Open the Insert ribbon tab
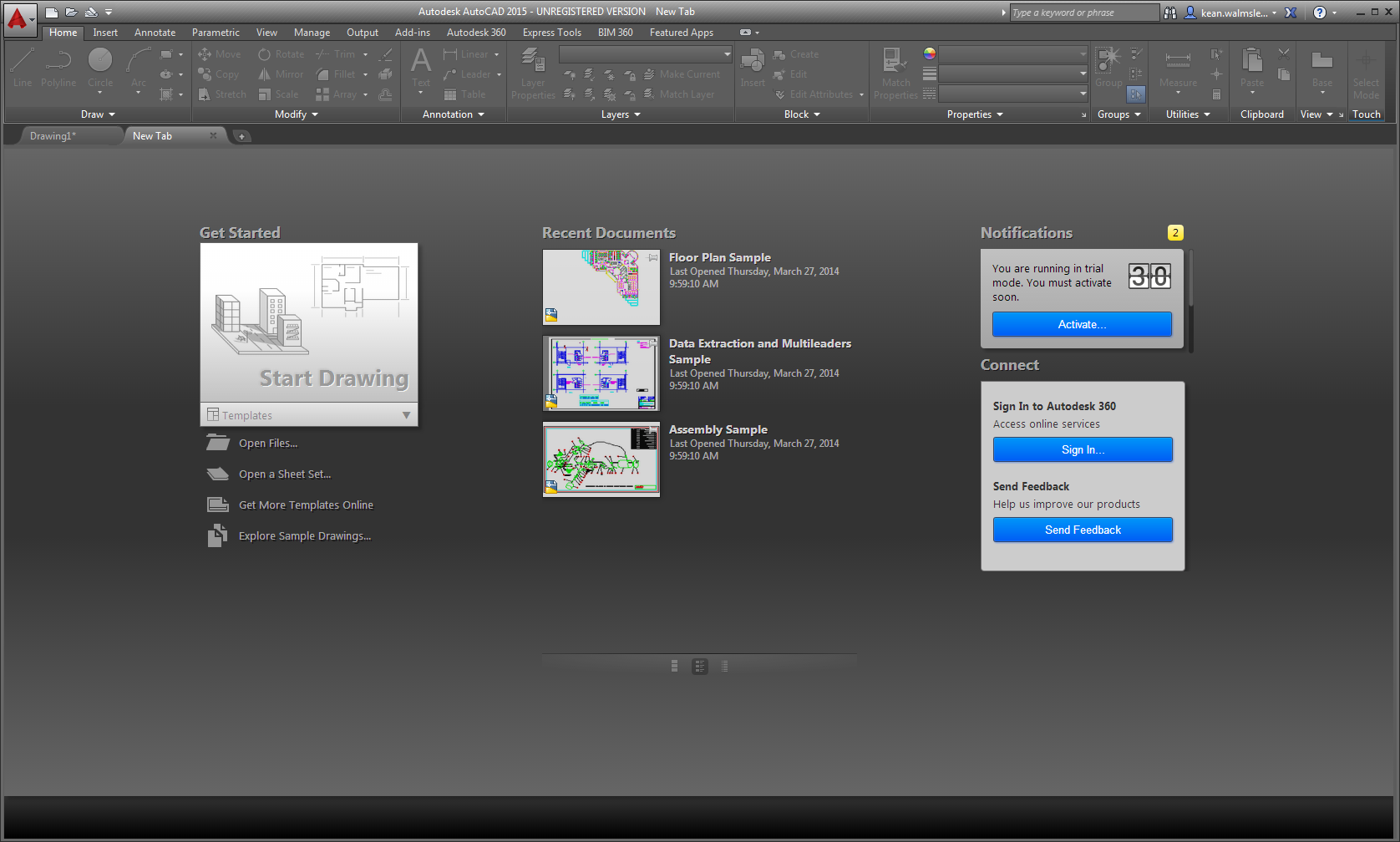The width and height of the screenshot is (1400, 842). point(105,33)
